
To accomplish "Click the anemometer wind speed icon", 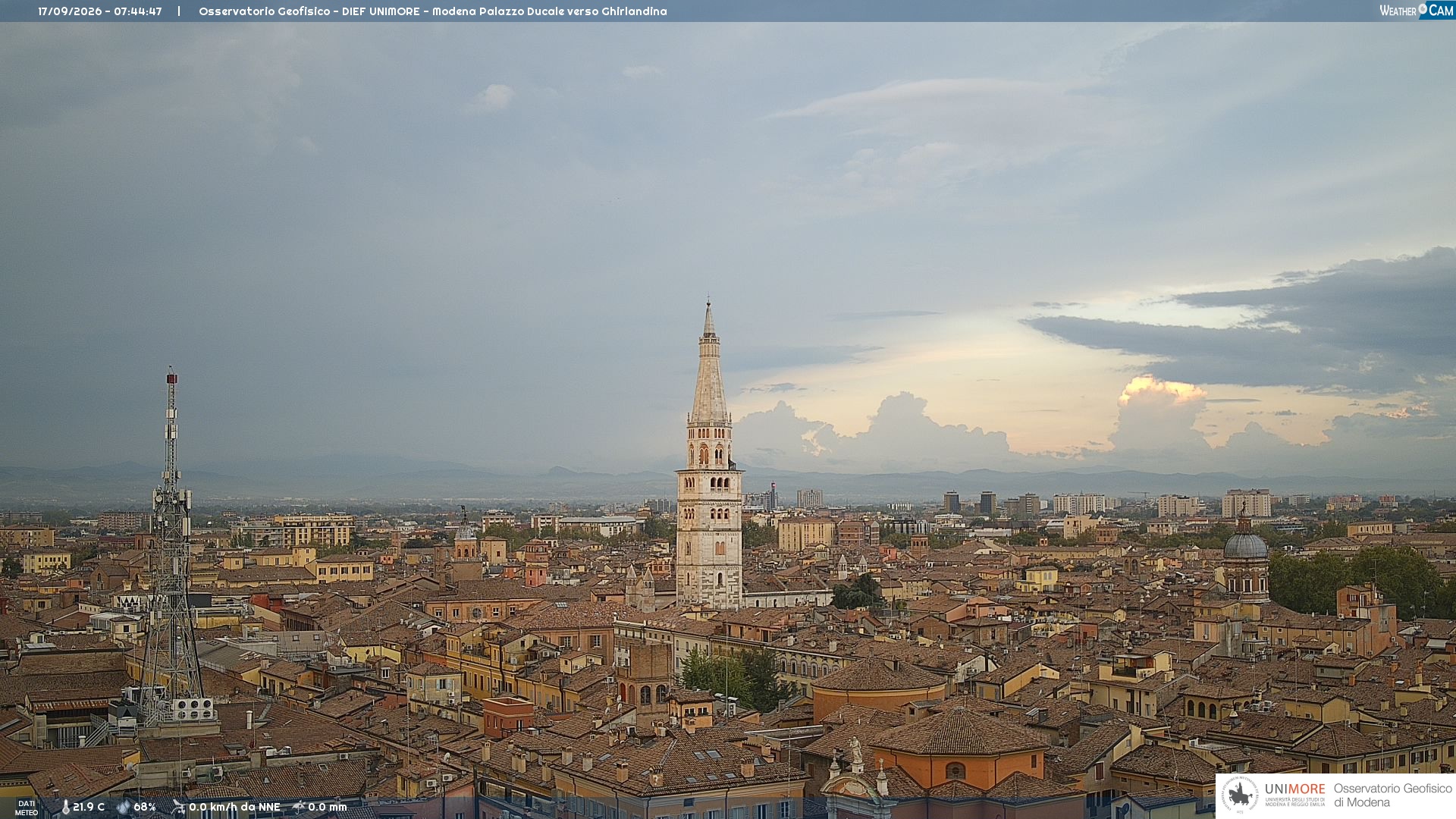I will [x=178, y=807].
